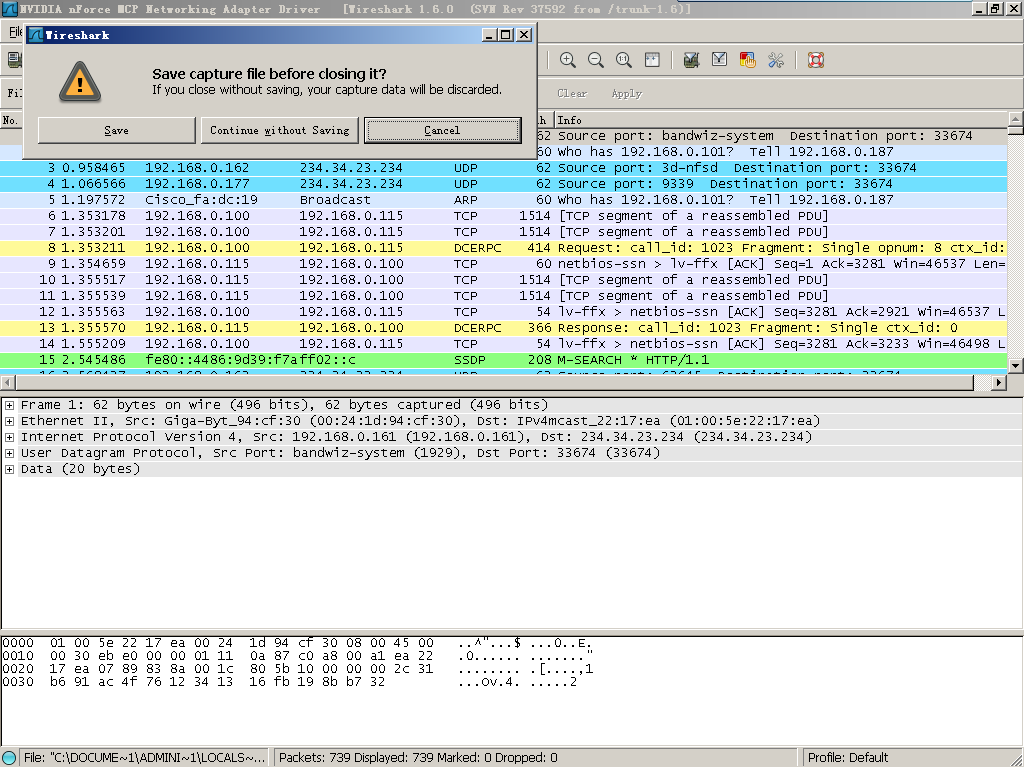Open the Coloring Rules icon

[x=747, y=60]
